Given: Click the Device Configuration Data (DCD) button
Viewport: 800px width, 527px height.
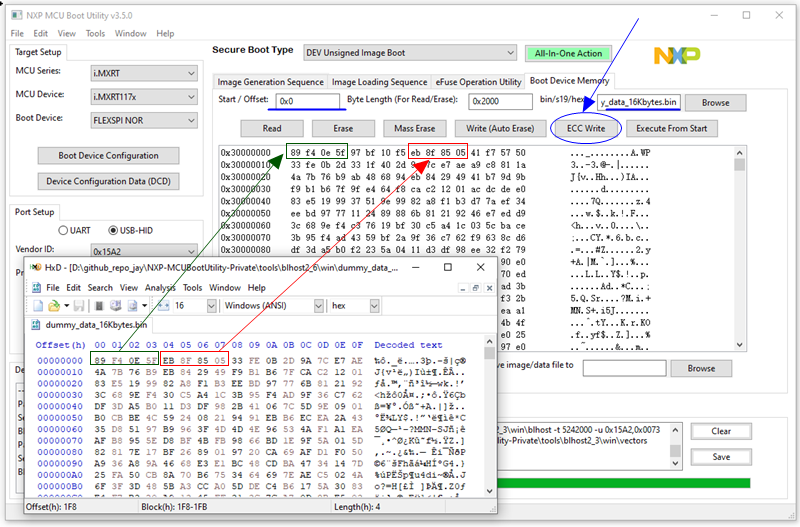Looking at the screenshot, I should coord(108,181).
